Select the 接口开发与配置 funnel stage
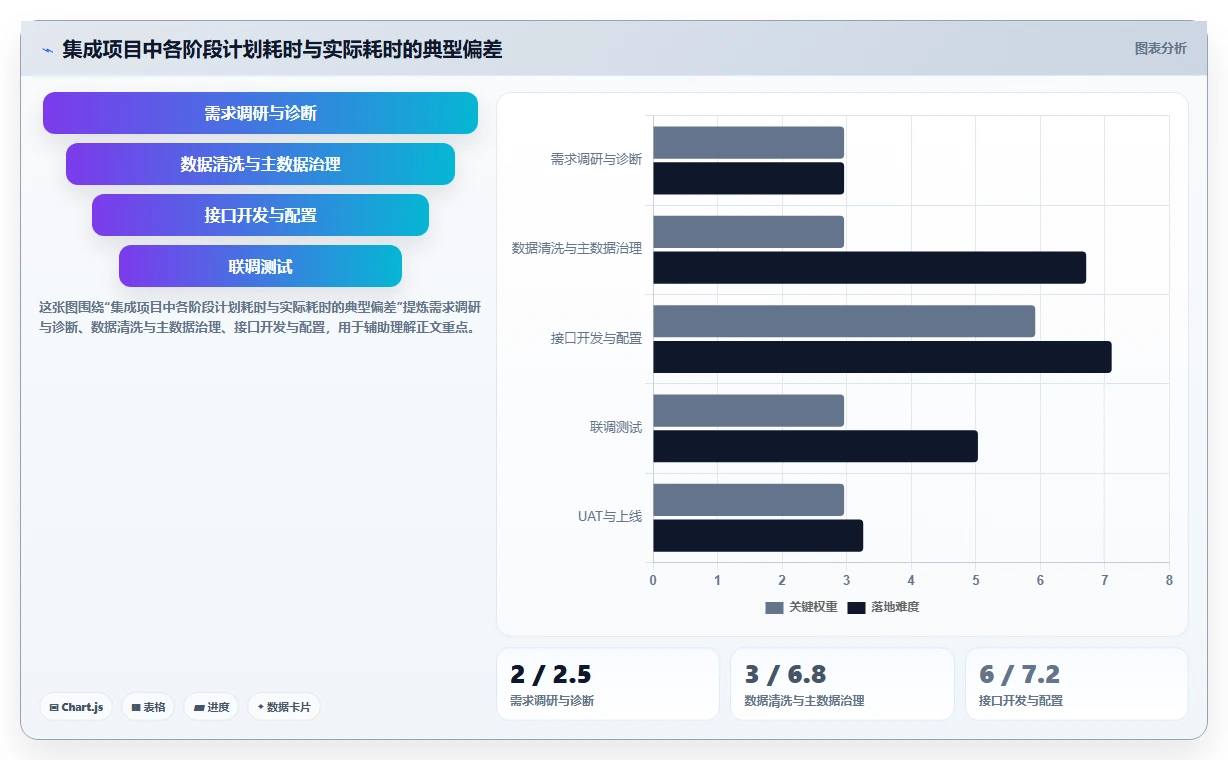 (260, 215)
